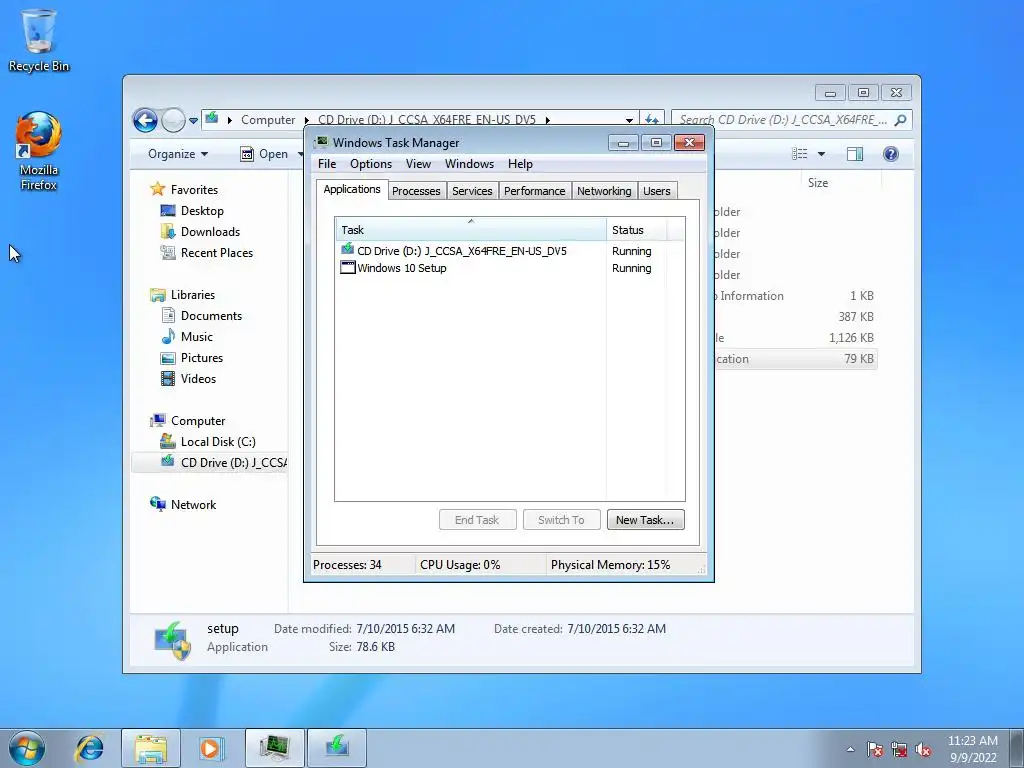Select the Applications tab

pos(352,189)
